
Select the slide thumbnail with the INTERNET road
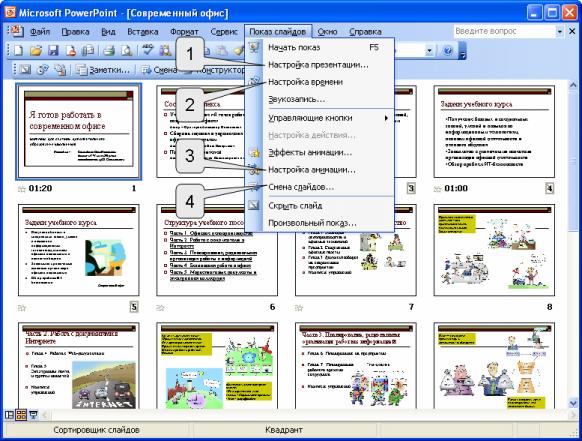78,366
